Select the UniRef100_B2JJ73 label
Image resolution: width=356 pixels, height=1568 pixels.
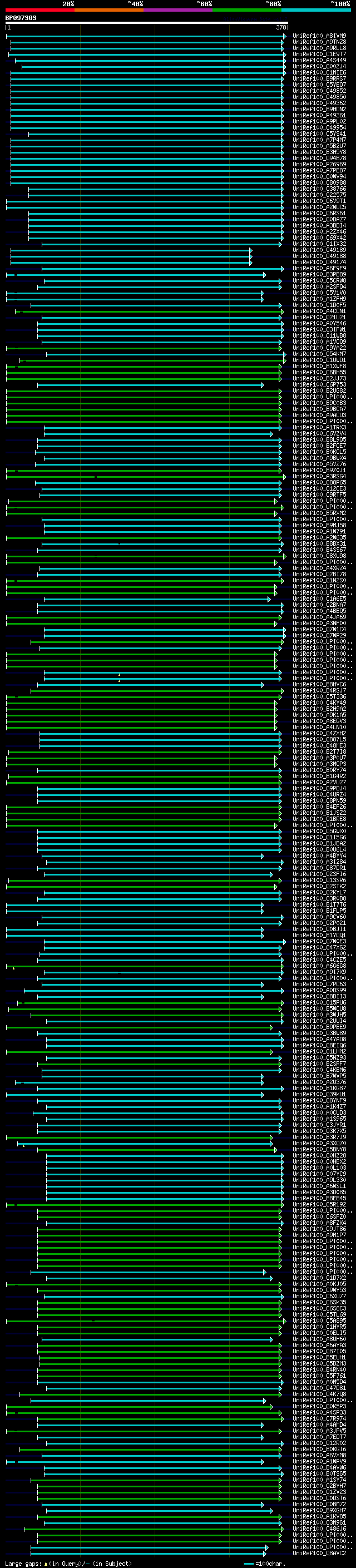[319, 379]
